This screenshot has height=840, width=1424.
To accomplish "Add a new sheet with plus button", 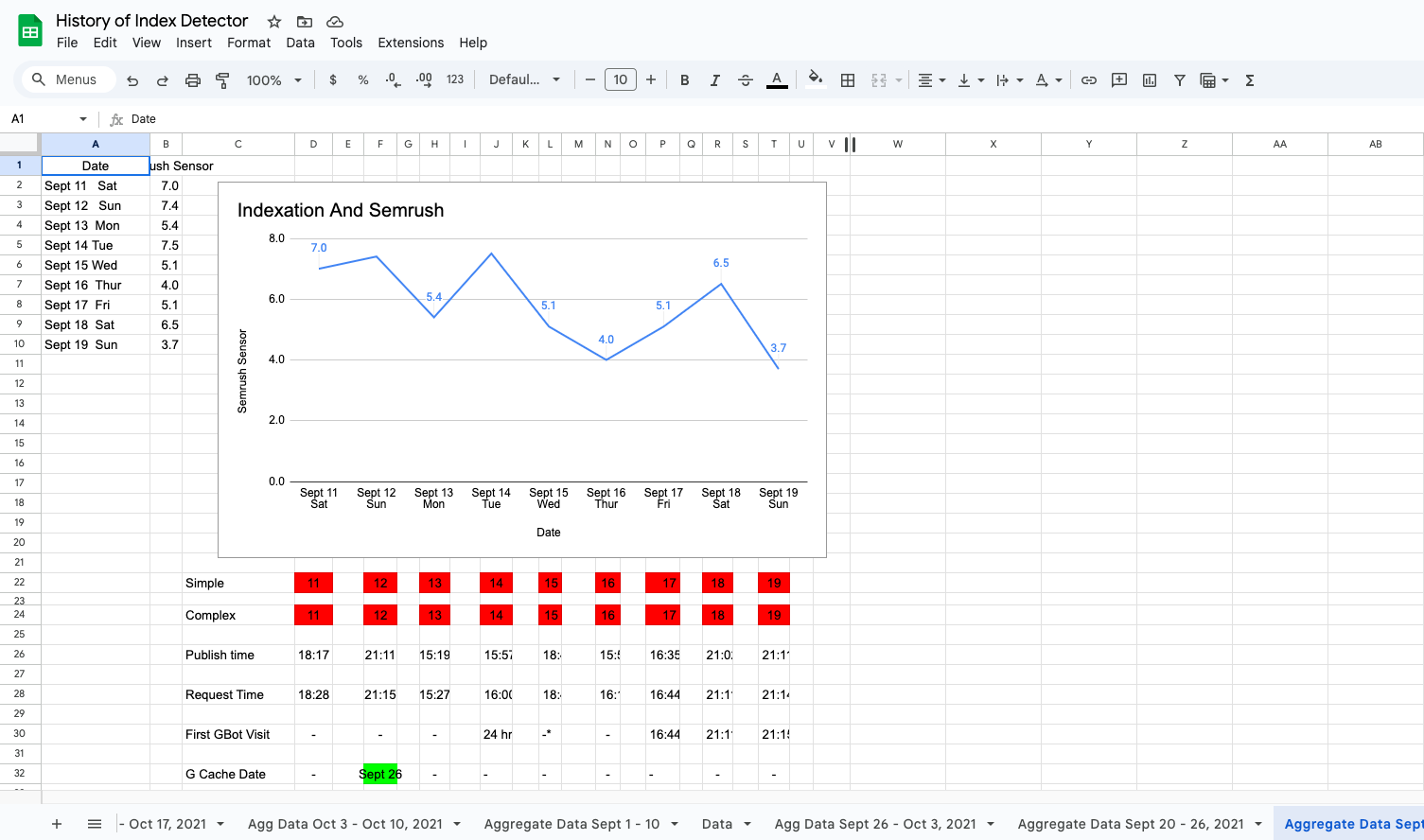I will (x=57, y=824).
